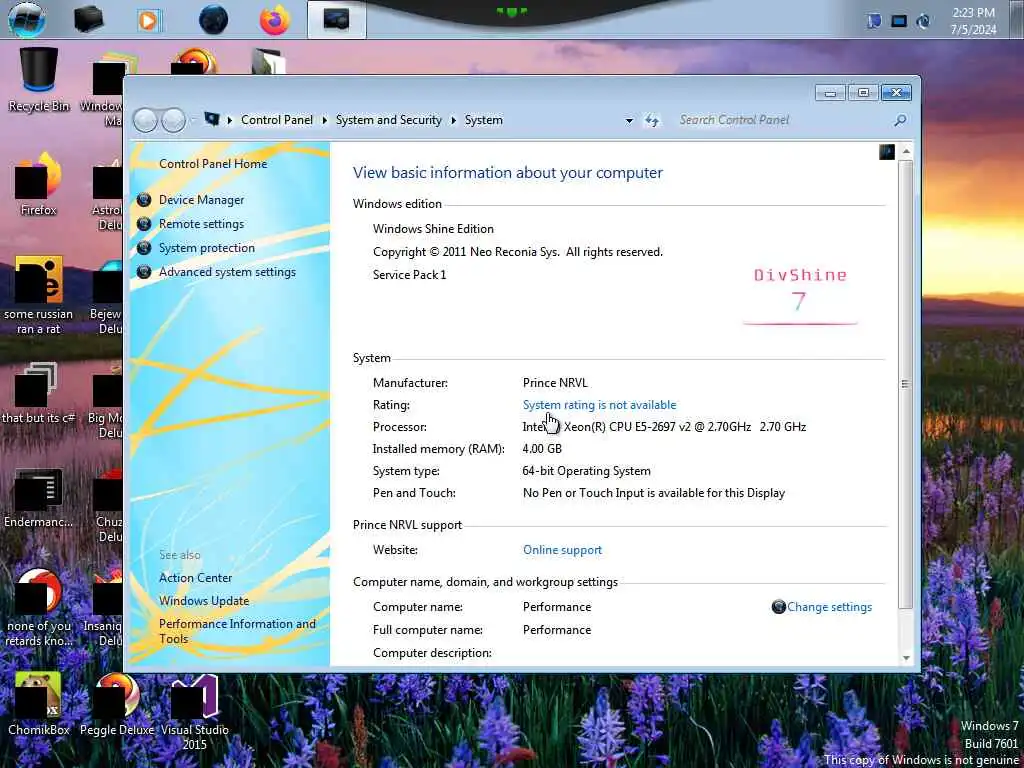Launch Firefox from the taskbar
This screenshot has width=1024, height=768.
coord(274,20)
